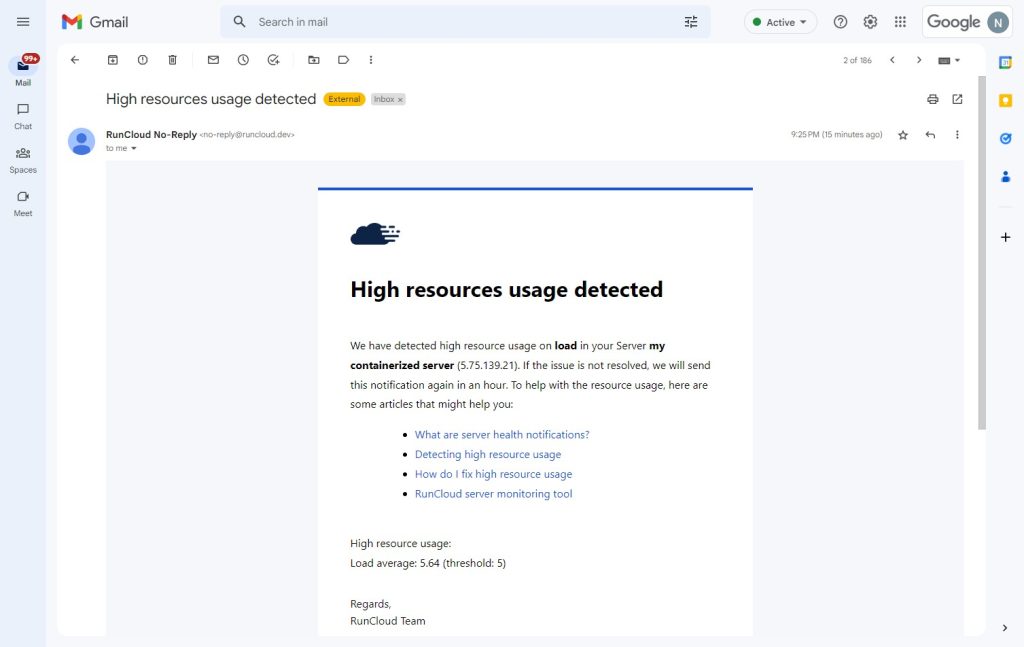Image resolution: width=1024 pixels, height=647 pixels.
Task: Go to newer email arrow
Action: tap(892, 60)
